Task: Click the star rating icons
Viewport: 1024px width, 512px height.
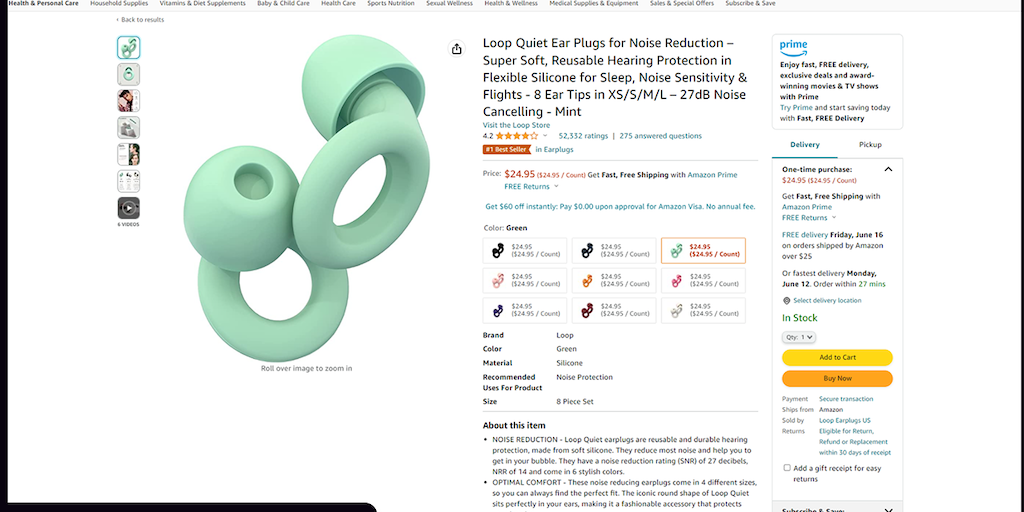Action: pos(517,136)
